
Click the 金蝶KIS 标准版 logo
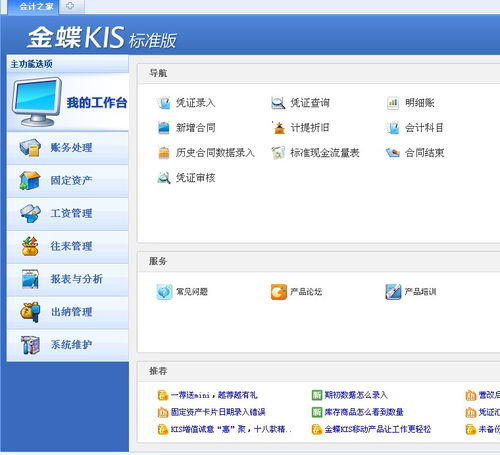[102, 37]
